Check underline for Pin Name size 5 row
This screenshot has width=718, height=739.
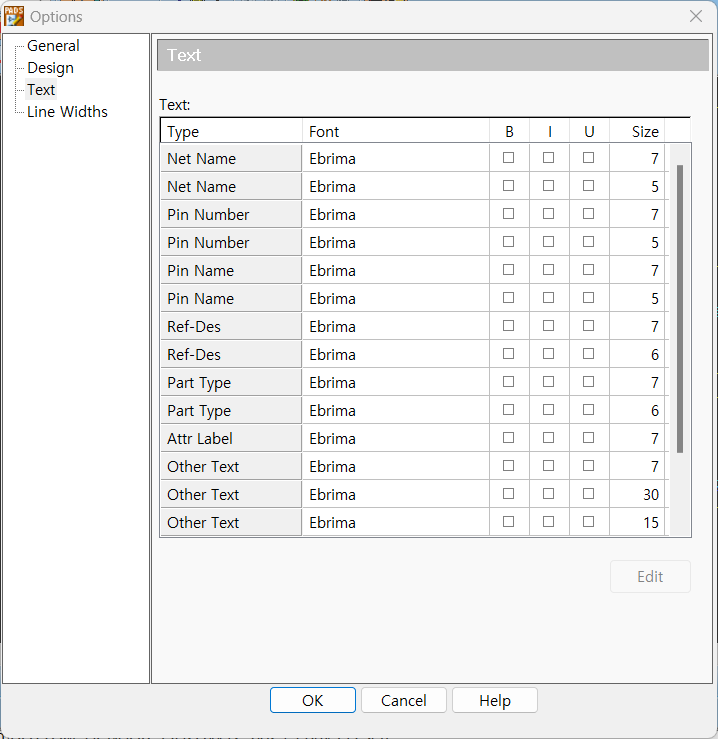coord(588,298)
